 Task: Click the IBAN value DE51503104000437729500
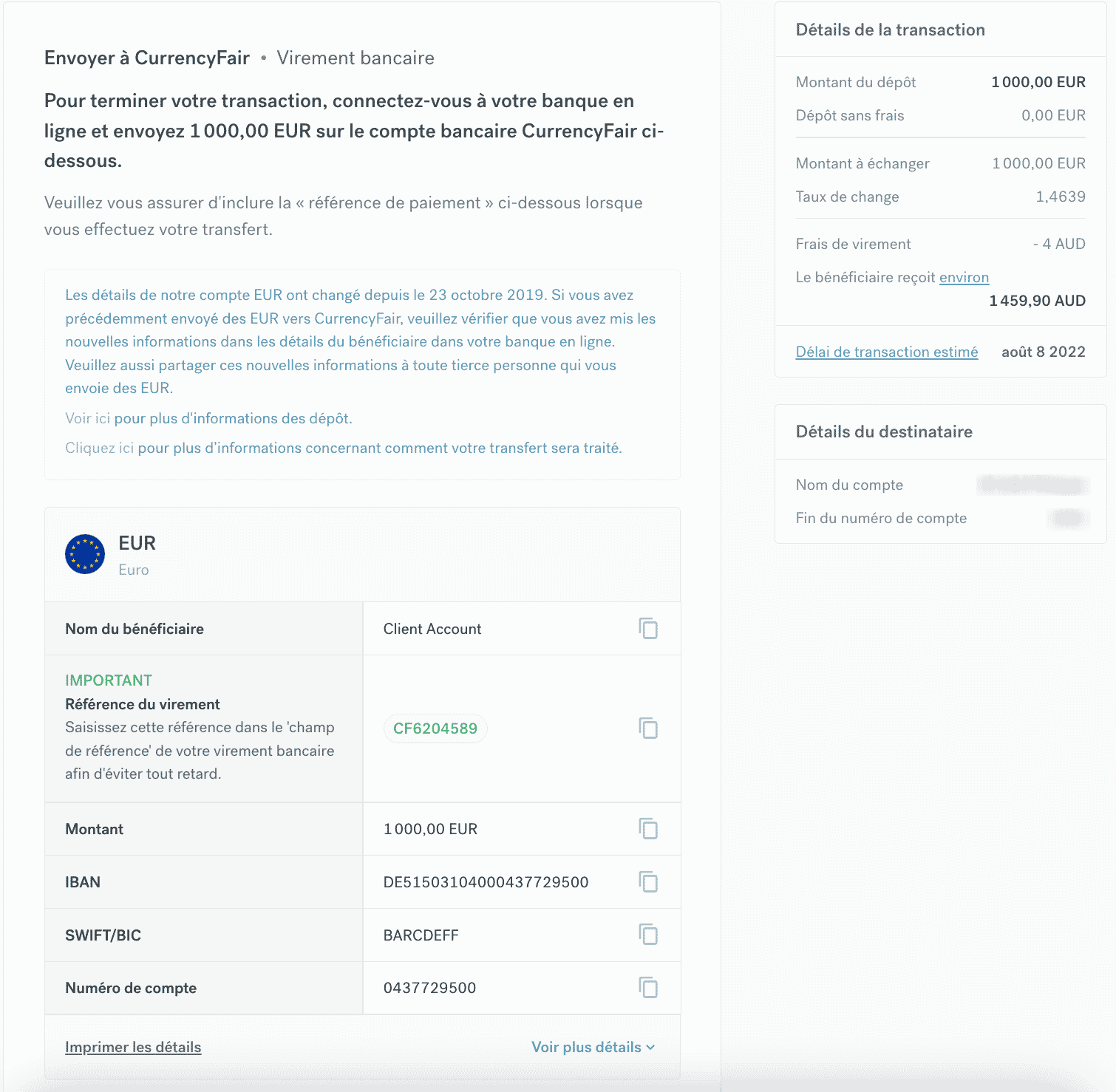(486, 882)
